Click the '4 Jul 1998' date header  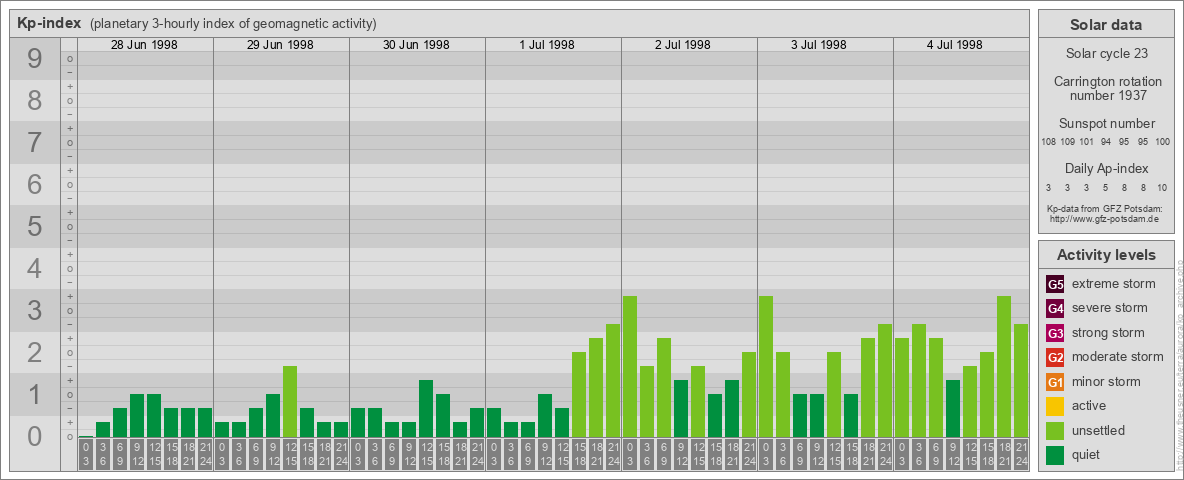click(x=954, y=45)
